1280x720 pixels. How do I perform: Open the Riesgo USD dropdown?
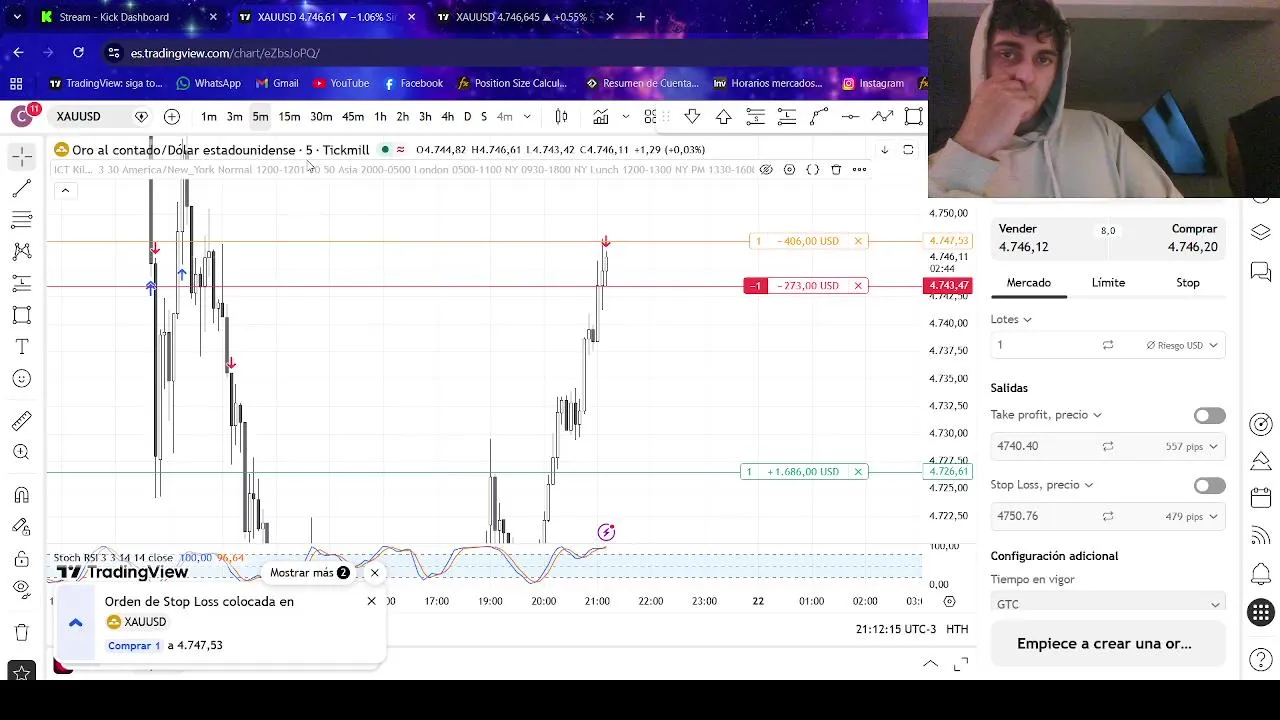(x=1182, y=345)
